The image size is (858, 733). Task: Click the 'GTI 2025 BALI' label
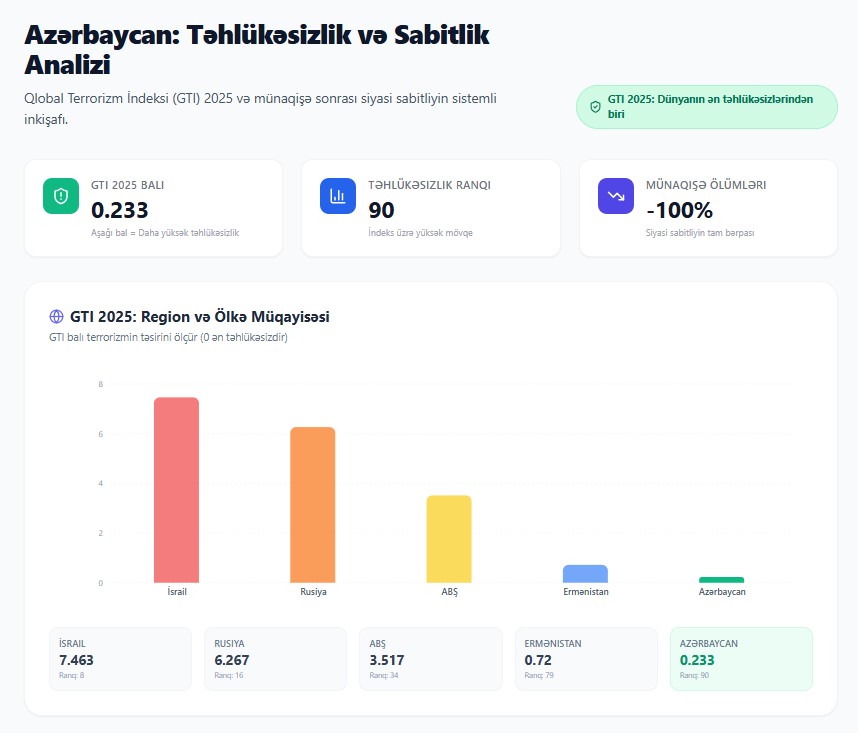point(127,185)
